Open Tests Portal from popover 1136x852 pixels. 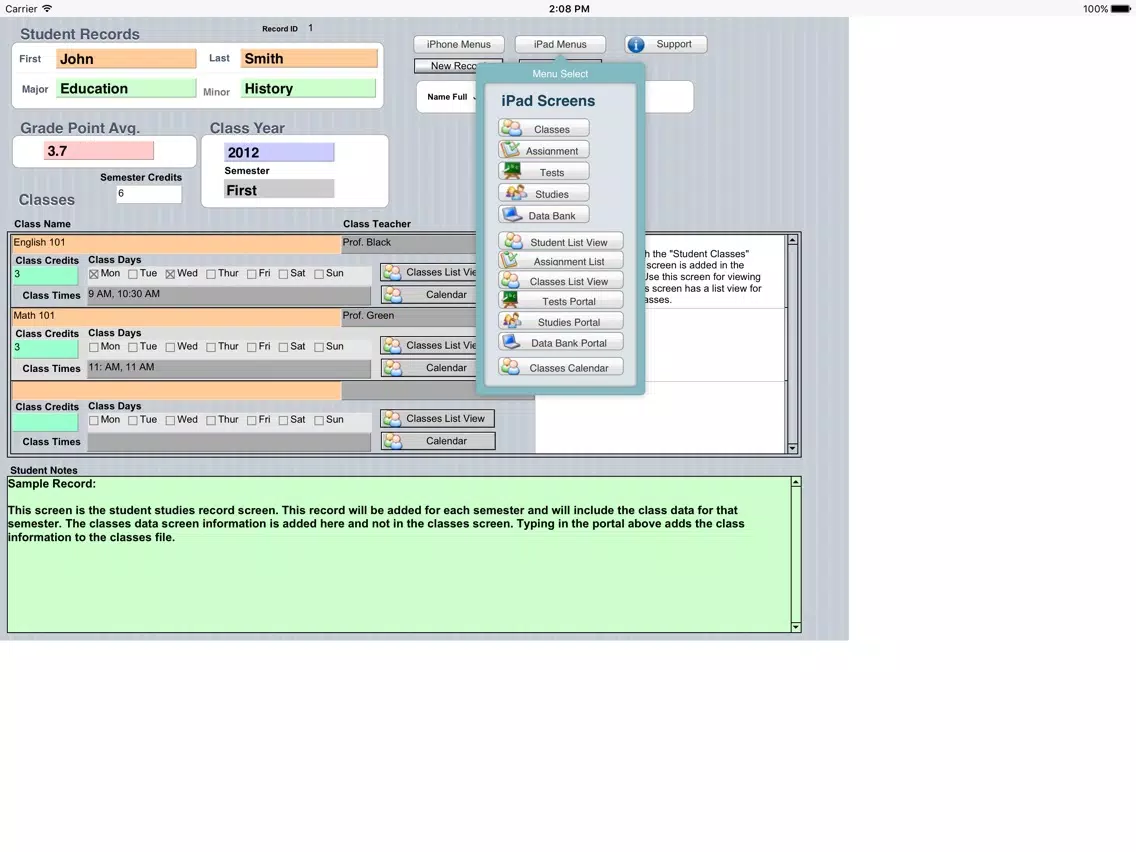[561, 301]
